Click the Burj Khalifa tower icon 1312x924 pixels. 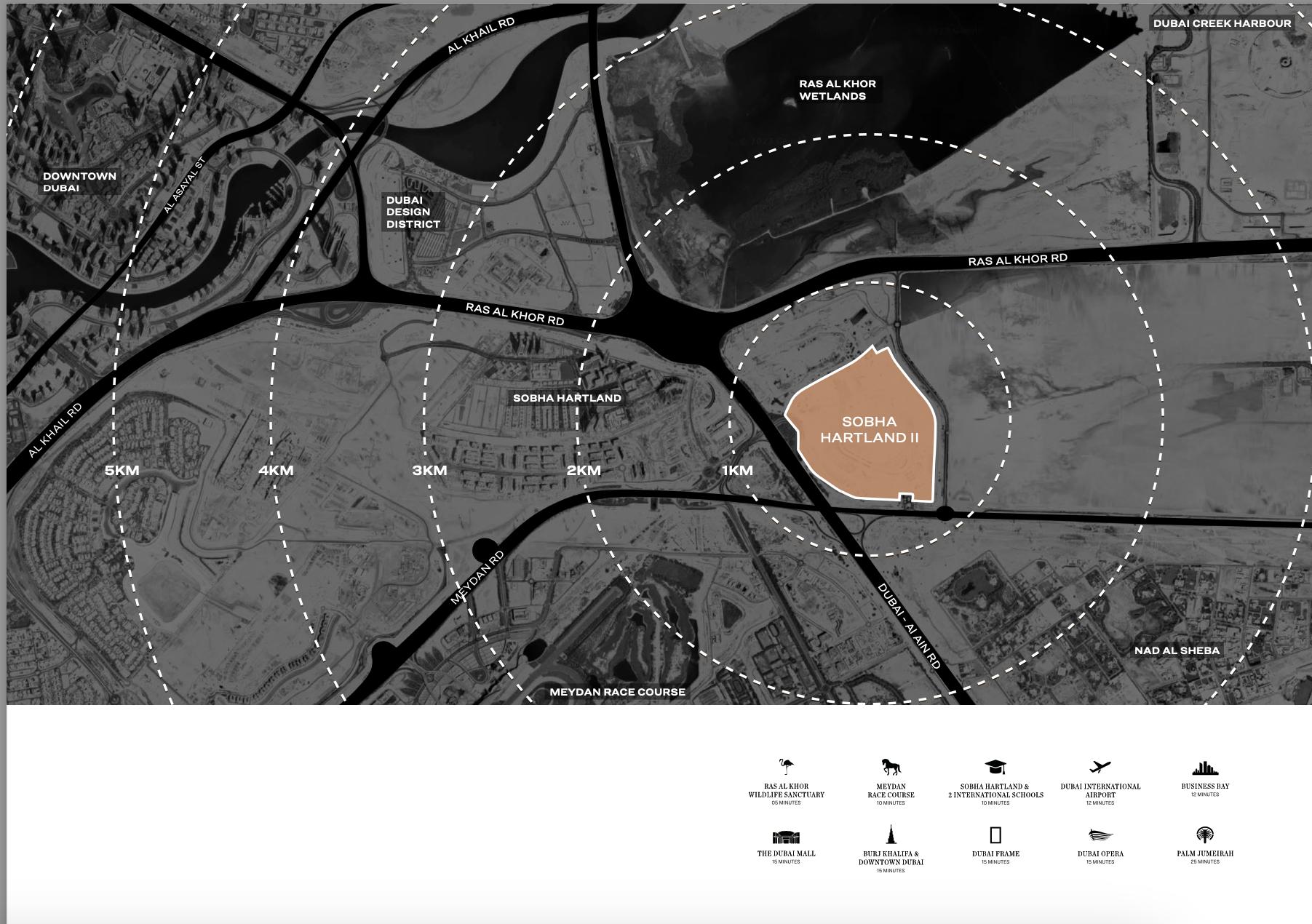(891, 835)
